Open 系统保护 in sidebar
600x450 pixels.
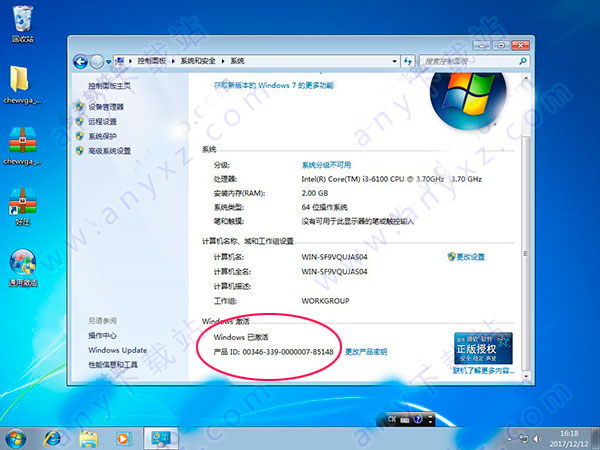[102, 136]
